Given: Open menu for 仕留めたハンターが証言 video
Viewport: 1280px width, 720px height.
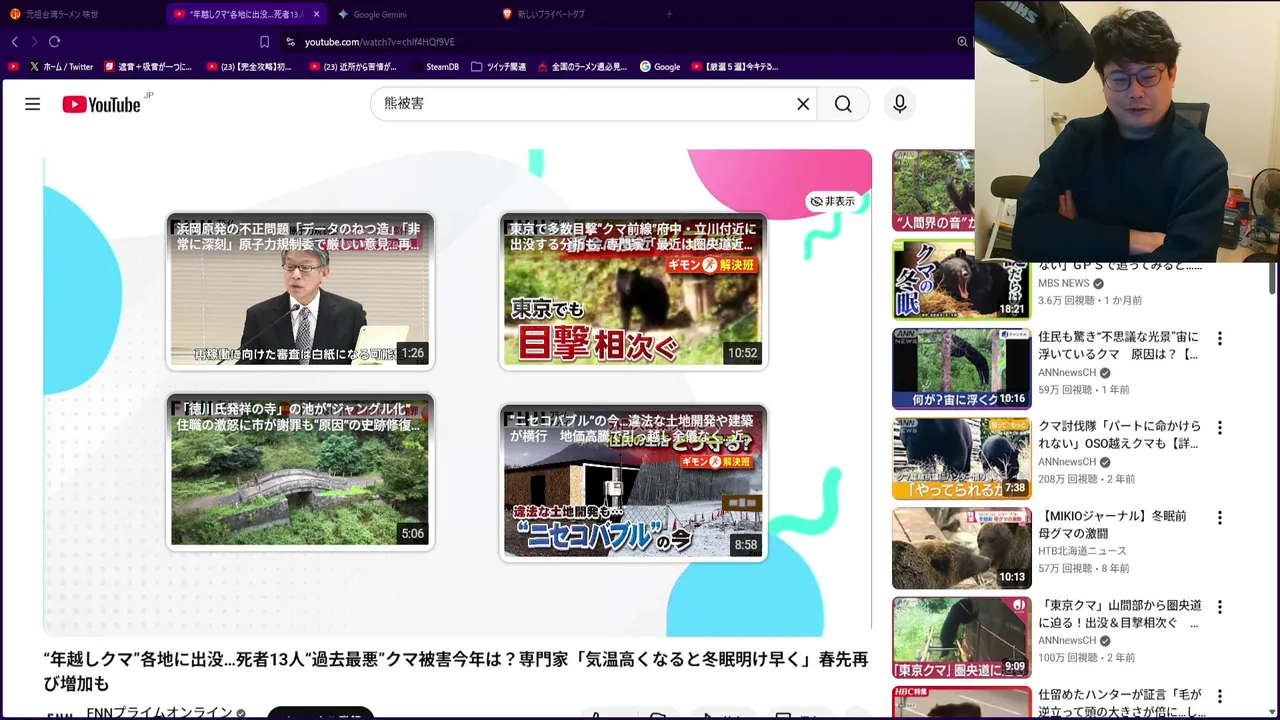Looking at the screenshot, I should click(1219, 696).
